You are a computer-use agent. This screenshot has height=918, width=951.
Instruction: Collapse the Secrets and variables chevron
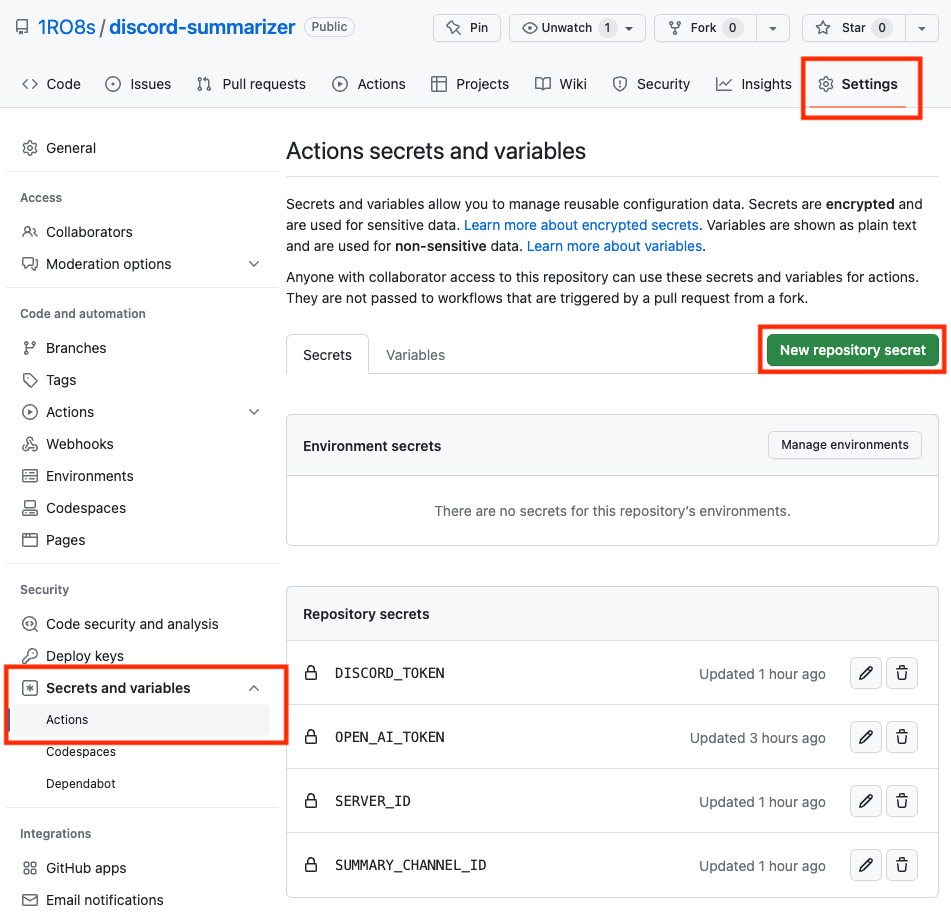(254, 688)
